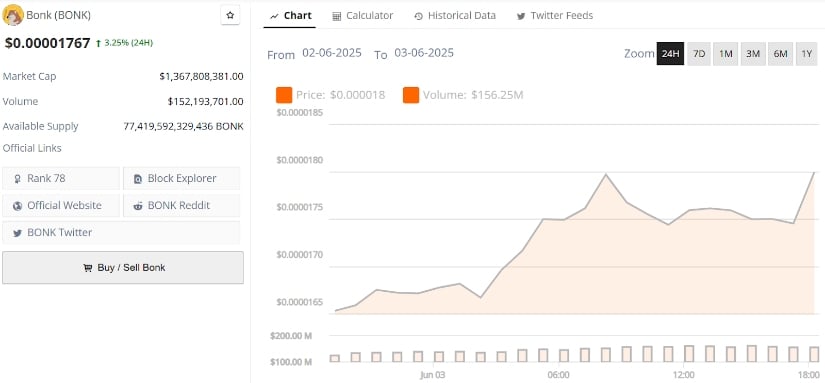Click the Block Explorer document icon
The image size is (825, 383).
click(x=138, y=179)
